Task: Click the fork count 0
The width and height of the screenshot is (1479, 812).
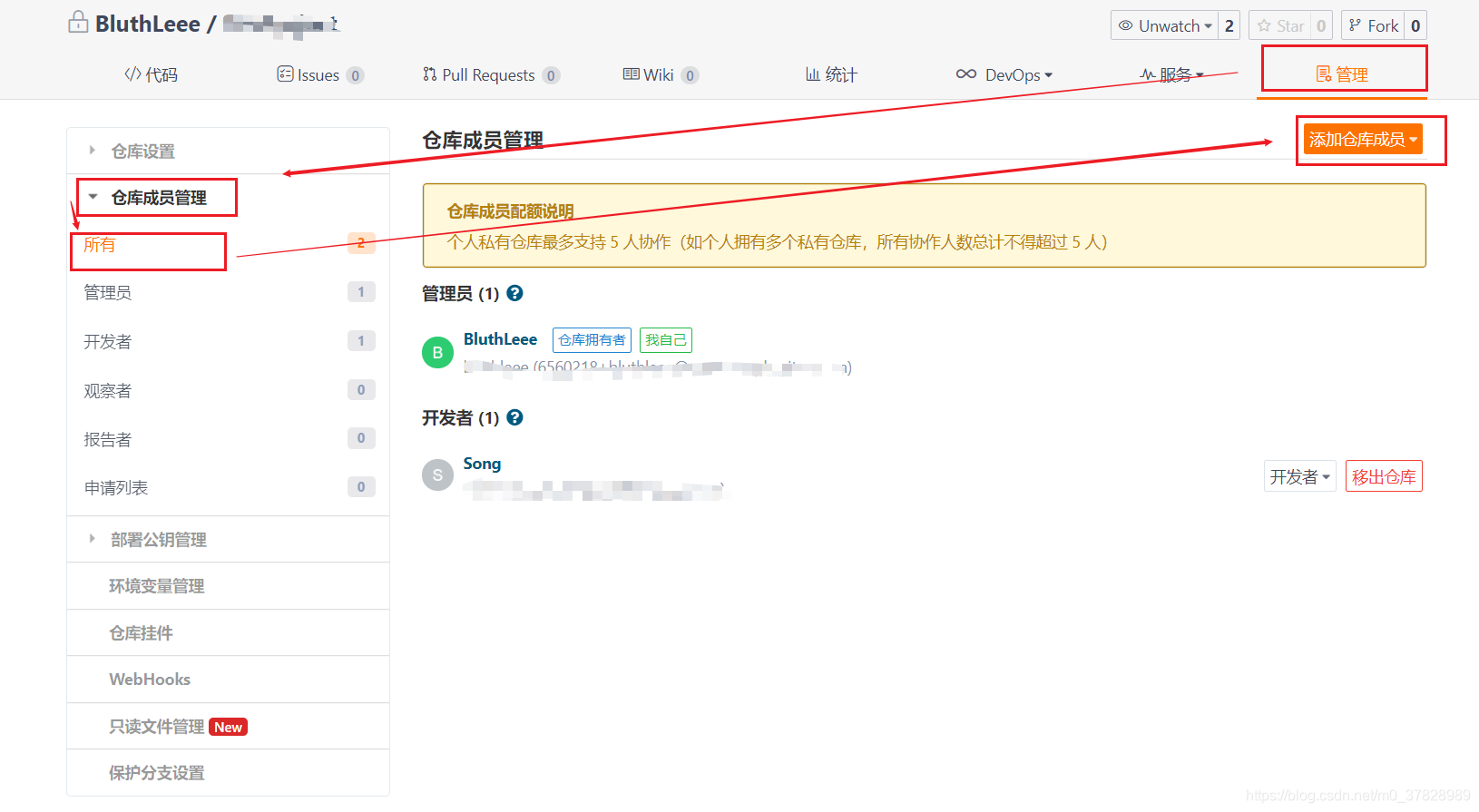Action: pos(1415,25)
